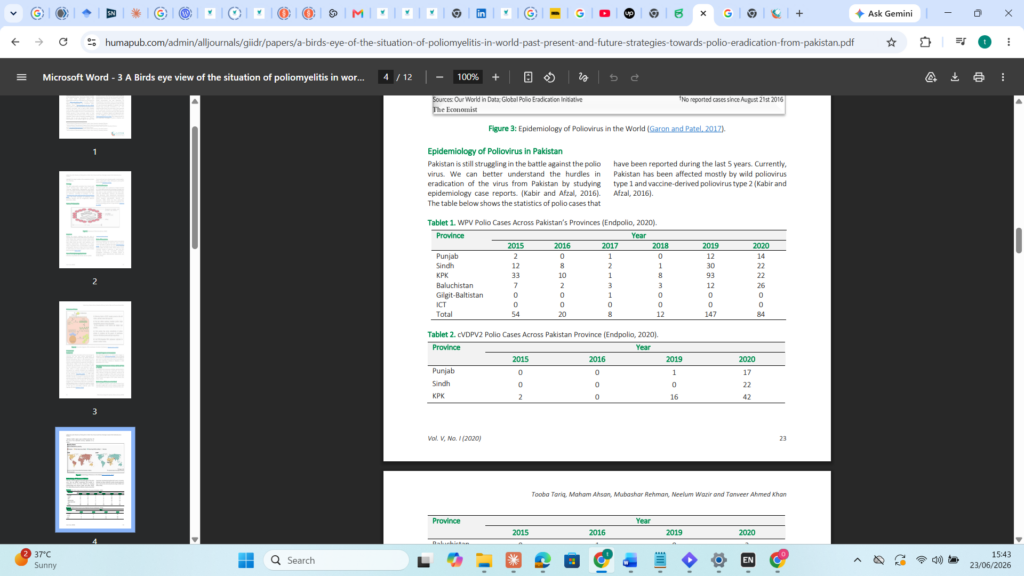Open Chrome three-dot menu

point(1009,42)
